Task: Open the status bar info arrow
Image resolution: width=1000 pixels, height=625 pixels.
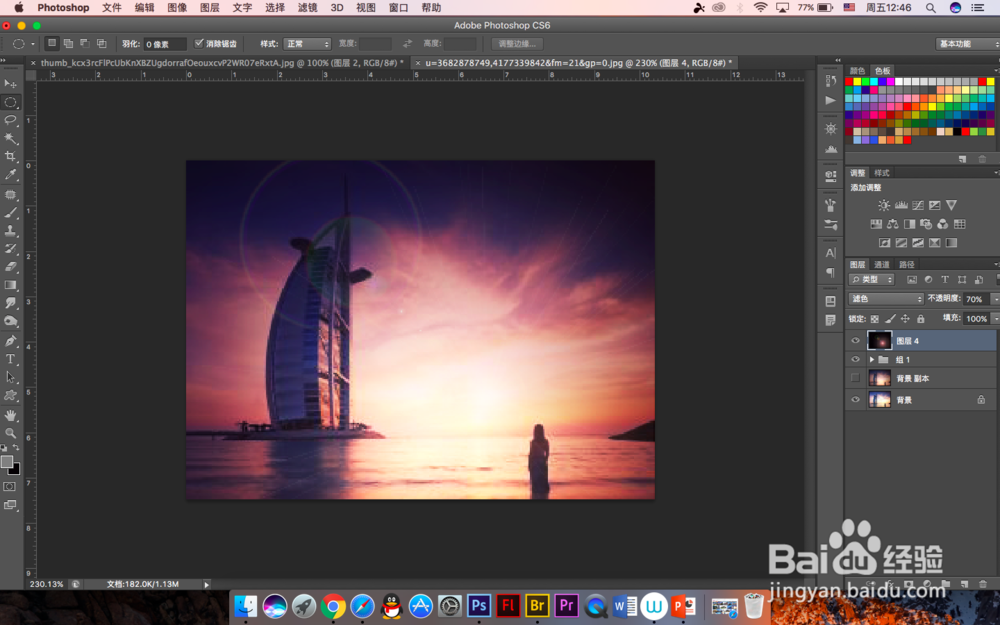Action: tap(206, 584)
